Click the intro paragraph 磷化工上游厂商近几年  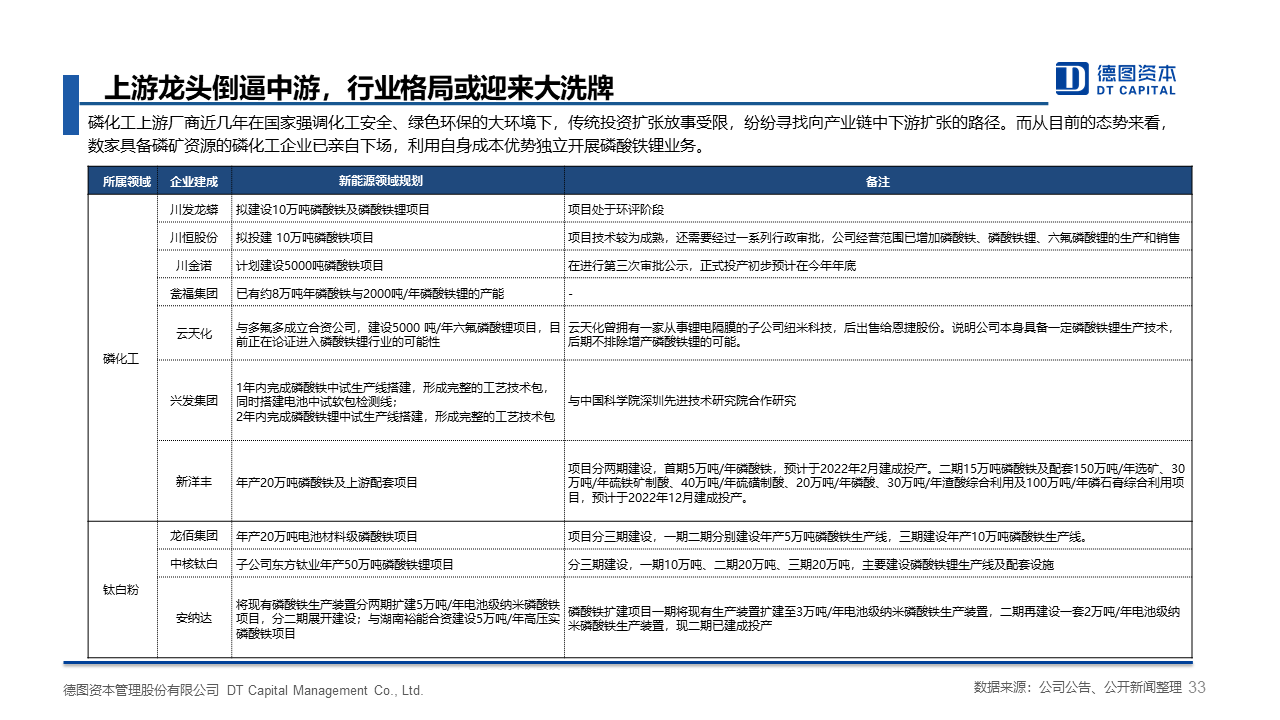pyautogui.click(x=628, y=134)
